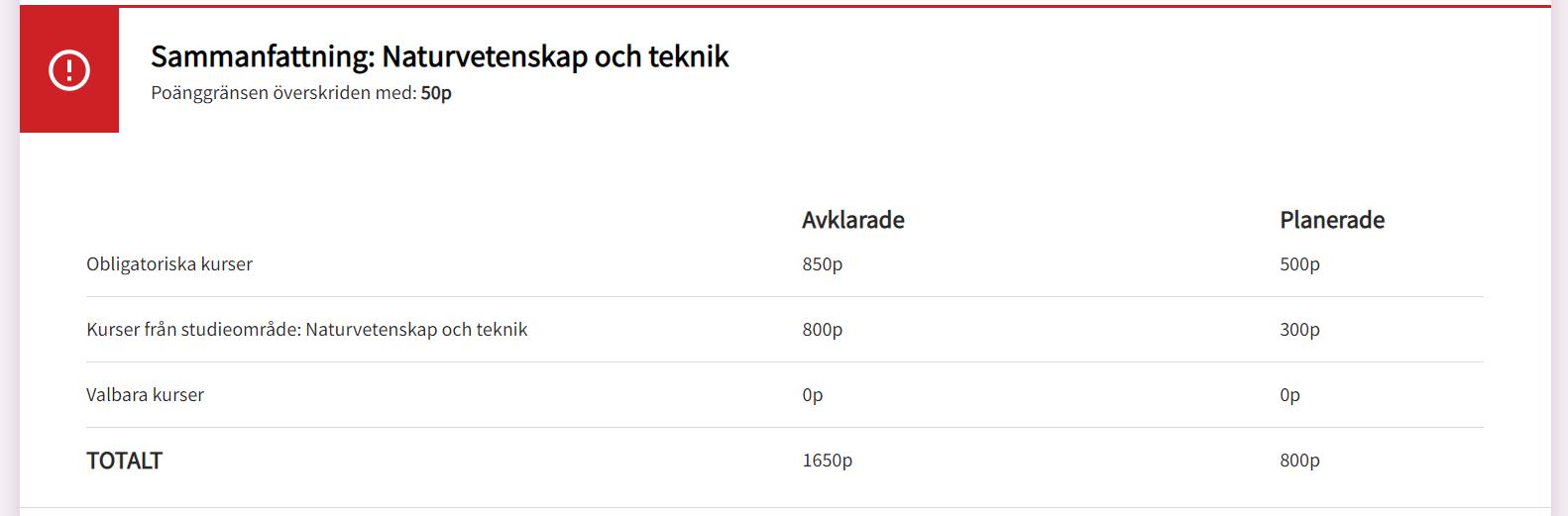Select the Planerade column header
Image resolution: width=1568 pixels, height=516 pixels.
coord(1331,220)
